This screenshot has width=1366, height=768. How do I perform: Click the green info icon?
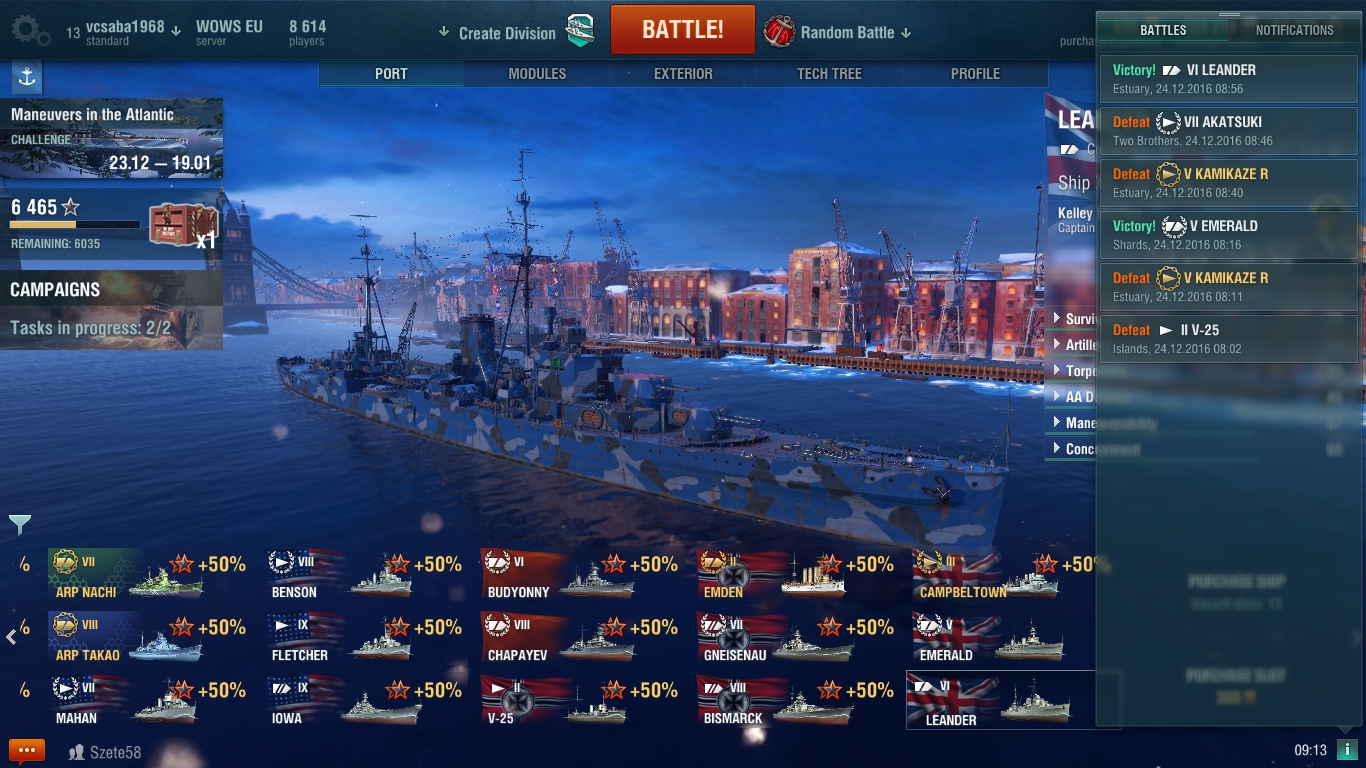pyautogui.click(x=1347, y=750)
